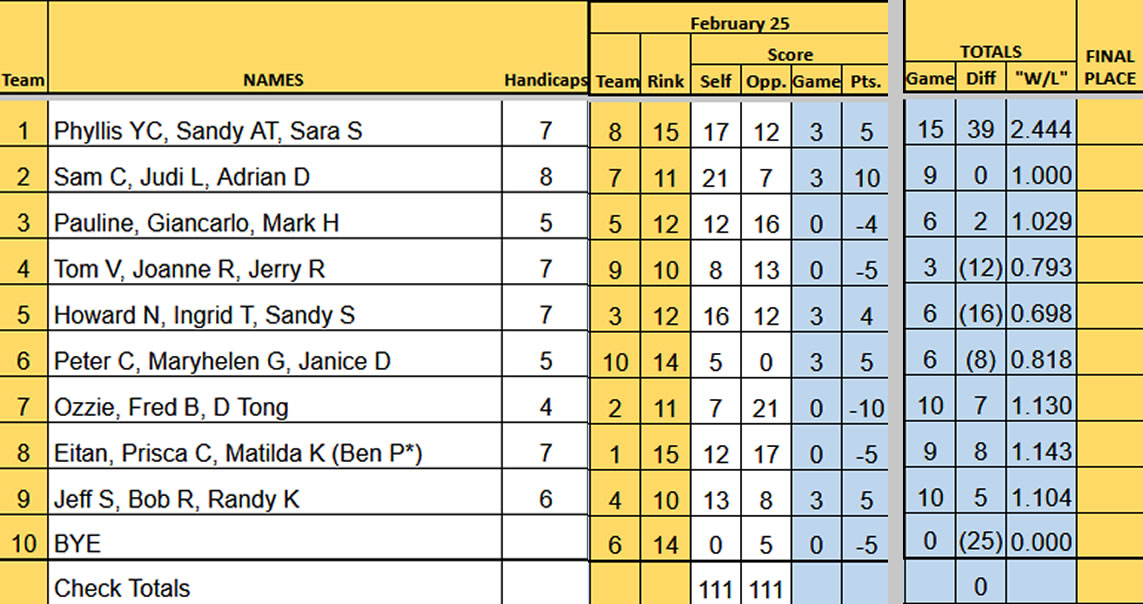The width and height of the screenshot is (1143, 604).
Task: Click the February 25 date header
Action: pyautogui.click(x=738, y=24)
